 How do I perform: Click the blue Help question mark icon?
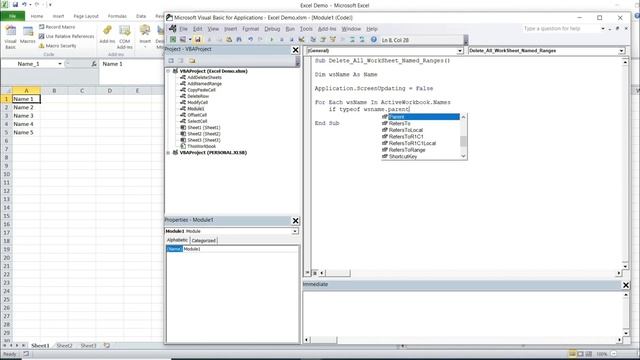tap(373, 40)
